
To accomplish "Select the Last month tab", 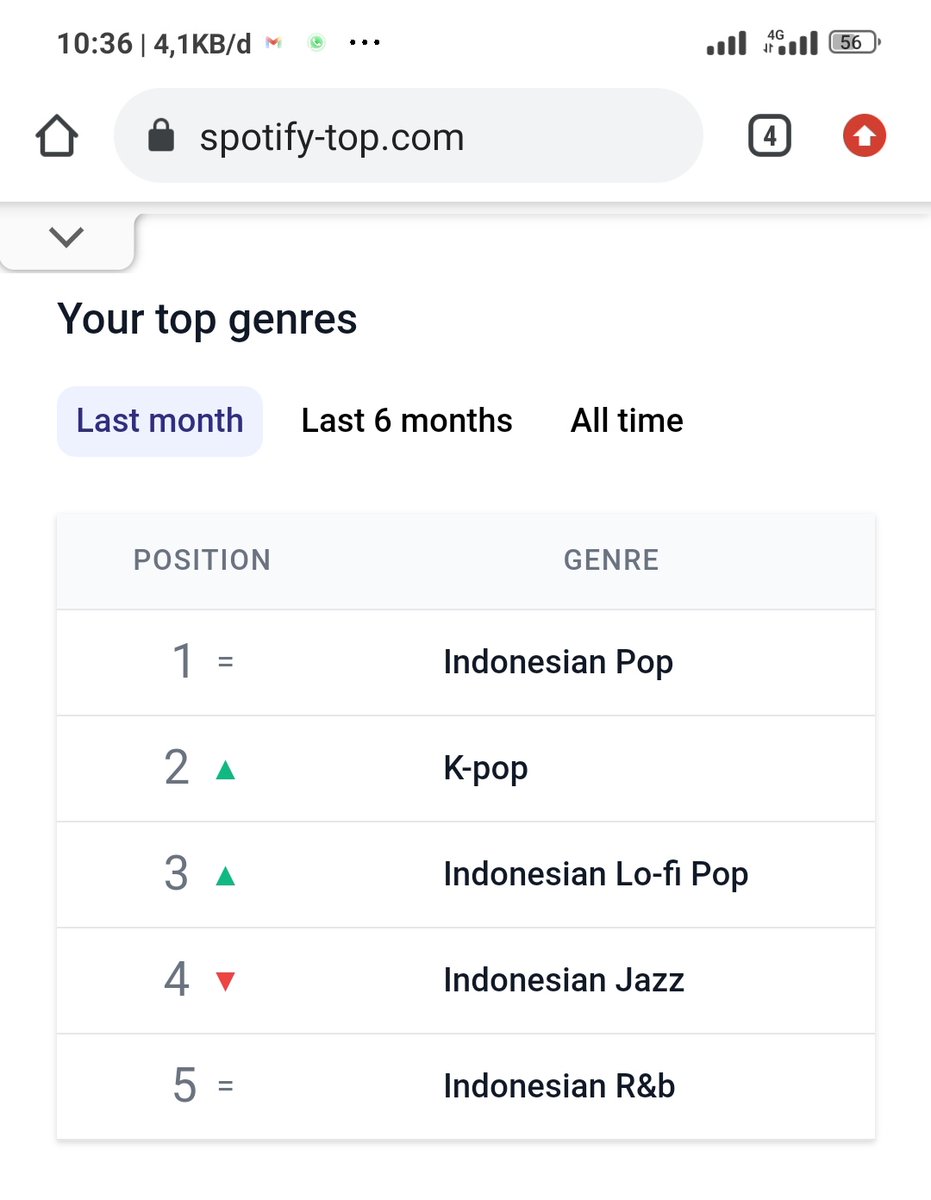I will point(160,421).
